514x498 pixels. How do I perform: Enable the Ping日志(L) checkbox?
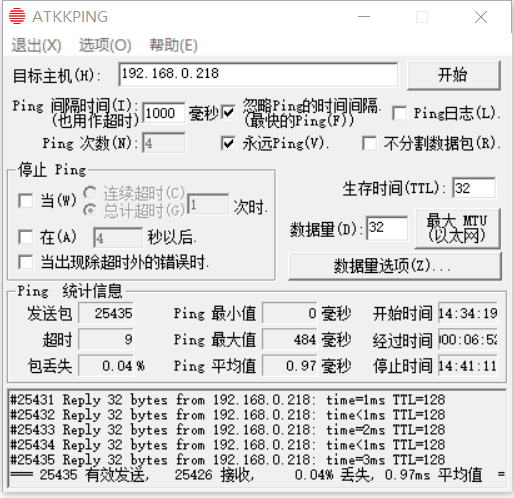[399, 113]
